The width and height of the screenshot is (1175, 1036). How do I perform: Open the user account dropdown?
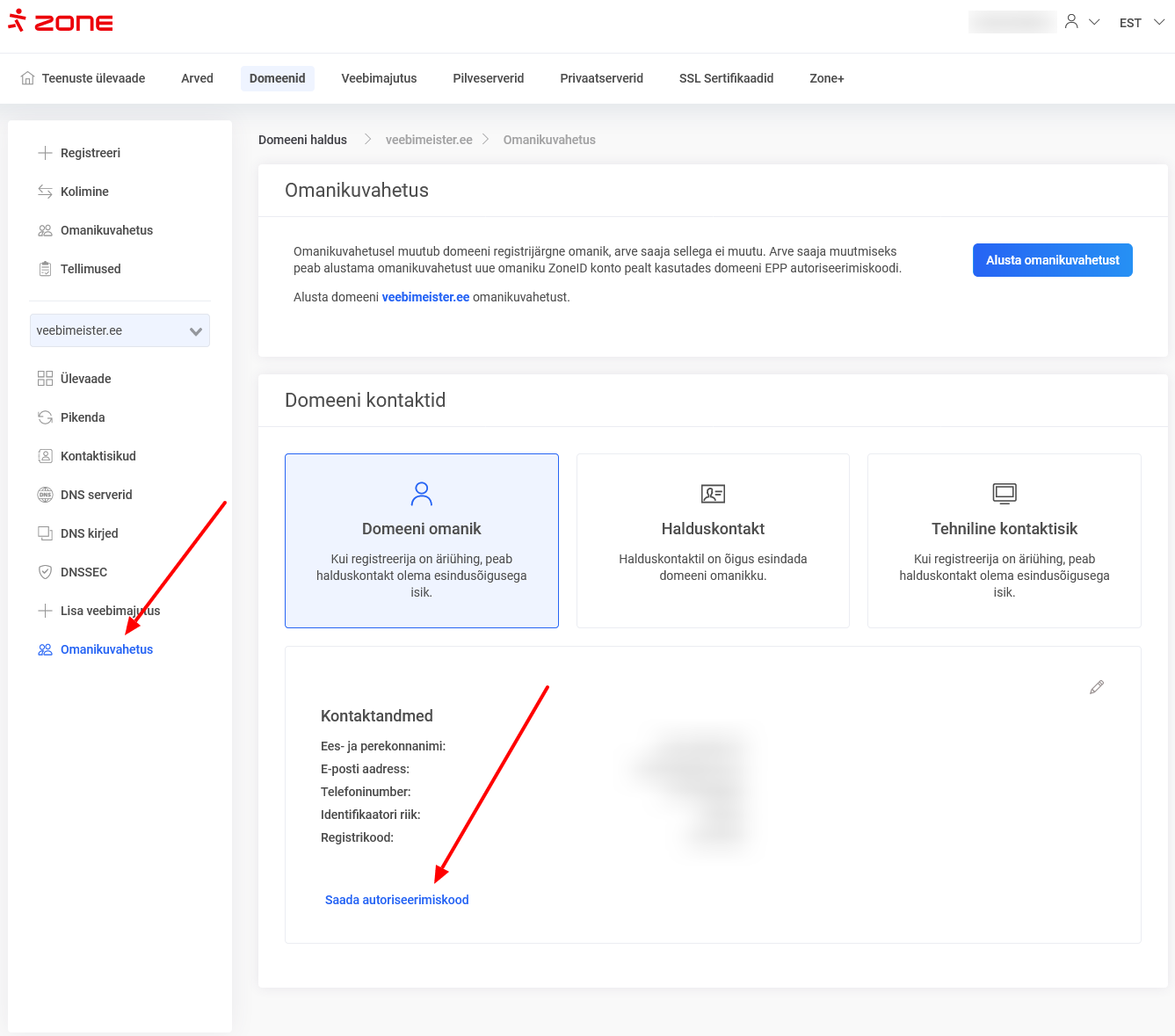[1082, 22]
